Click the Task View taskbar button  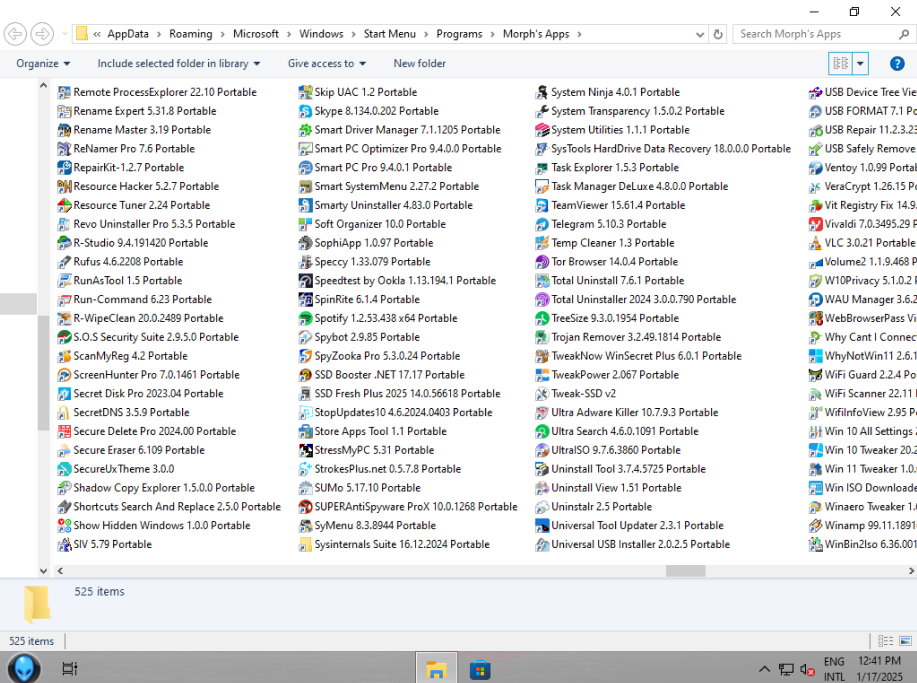coord(70,668)
